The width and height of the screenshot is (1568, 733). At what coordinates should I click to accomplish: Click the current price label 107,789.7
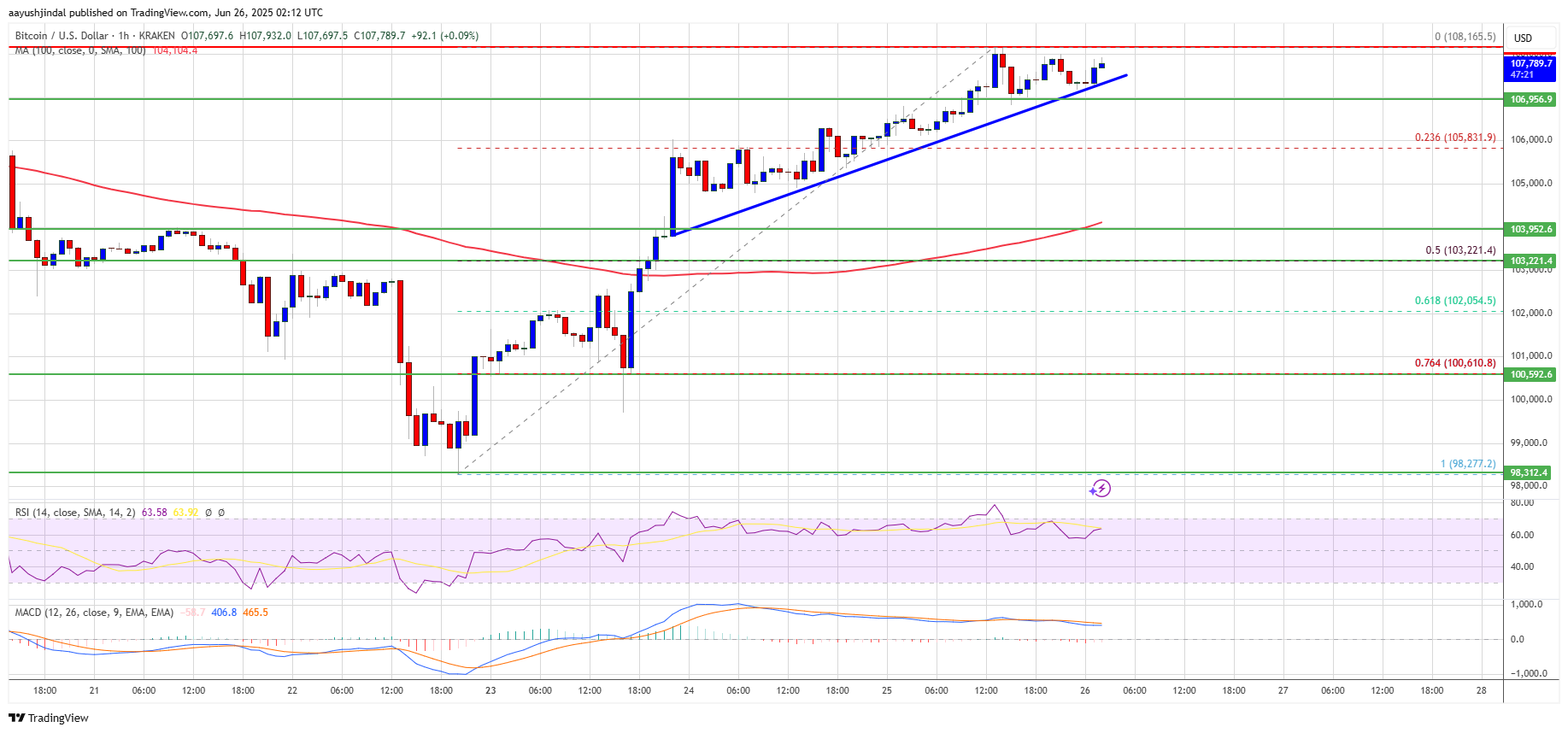click(1530, 68)
